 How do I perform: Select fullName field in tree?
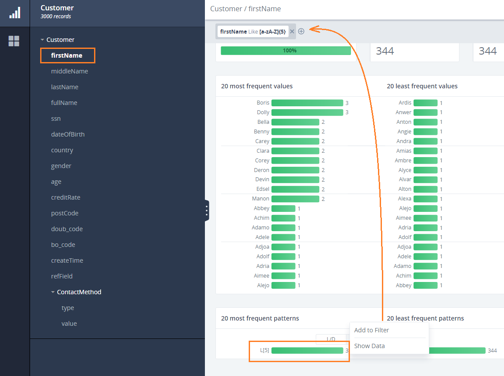(64, 103)
